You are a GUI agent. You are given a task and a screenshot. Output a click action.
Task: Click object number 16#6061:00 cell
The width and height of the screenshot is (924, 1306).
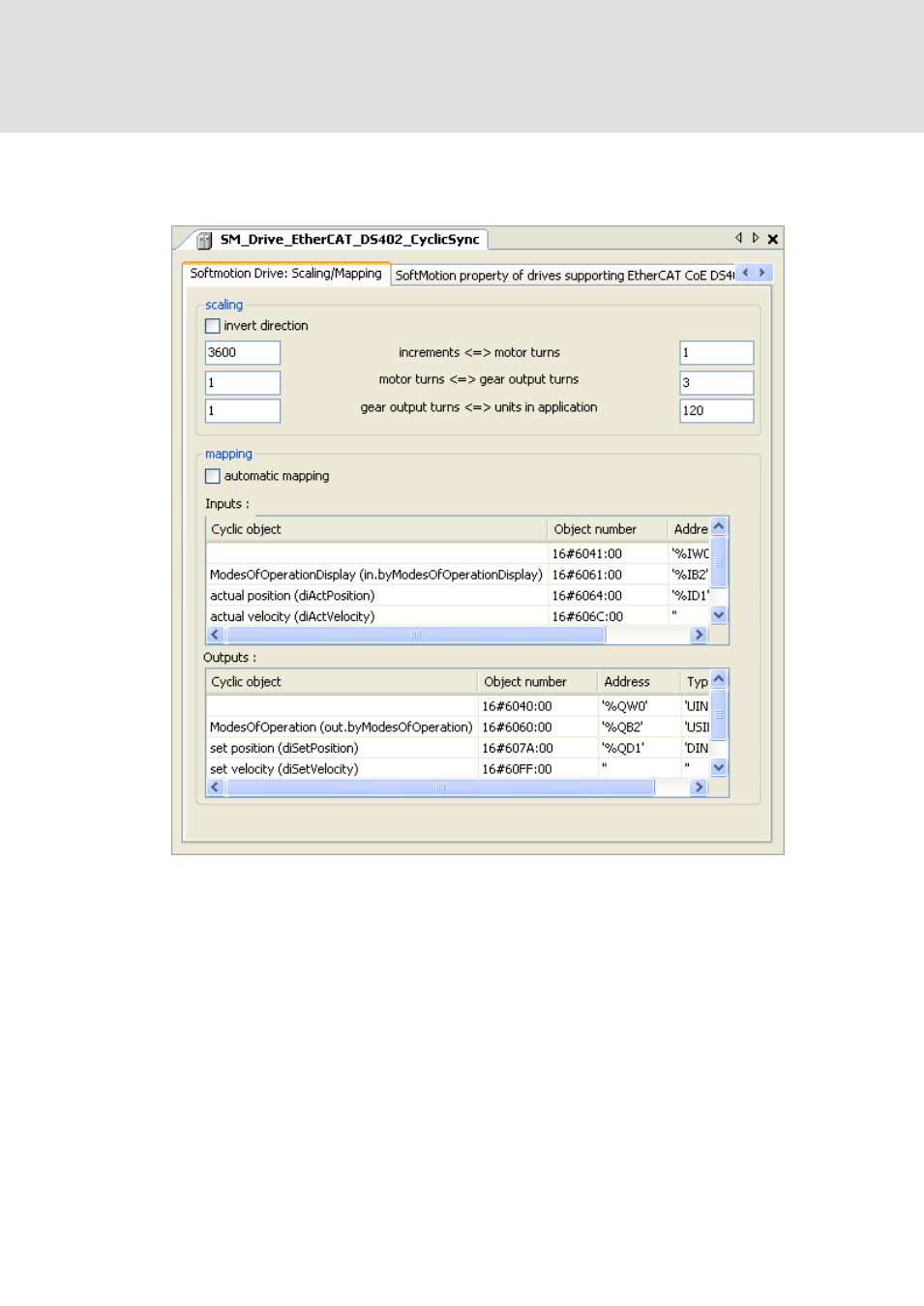[607, 575]
